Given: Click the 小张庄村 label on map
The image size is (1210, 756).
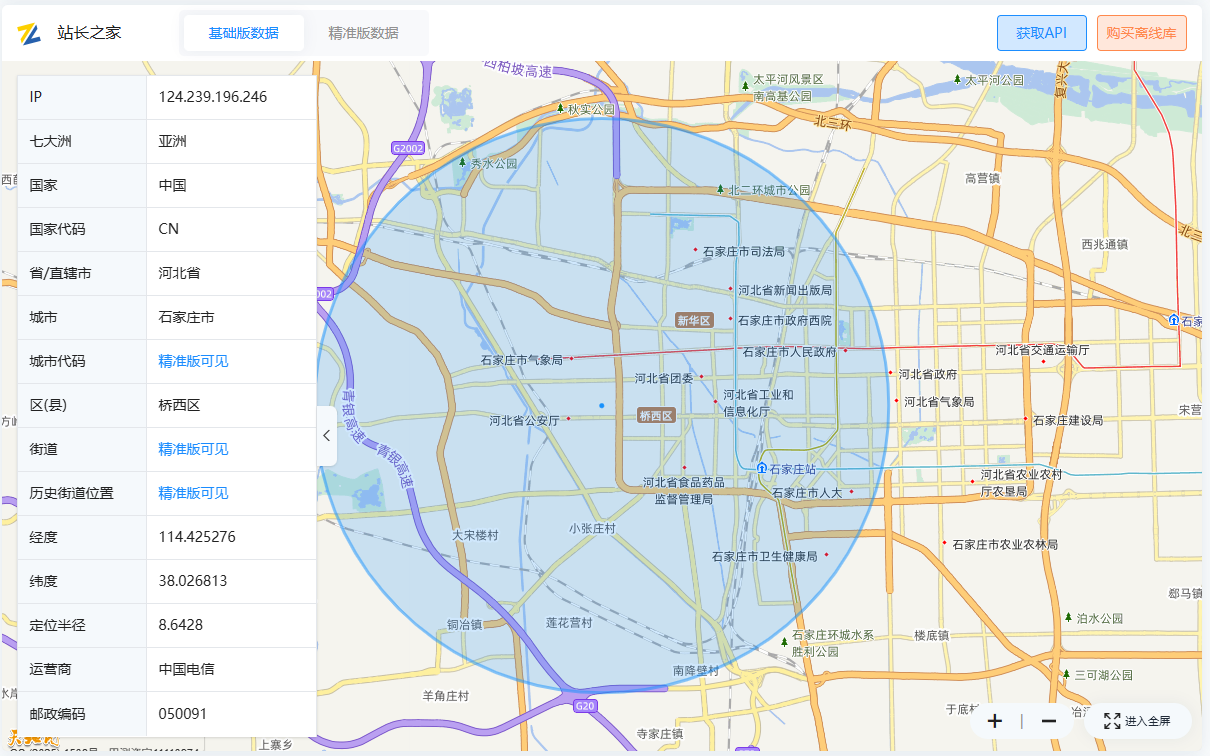Looking at the screenshot, I should [592, 528].
